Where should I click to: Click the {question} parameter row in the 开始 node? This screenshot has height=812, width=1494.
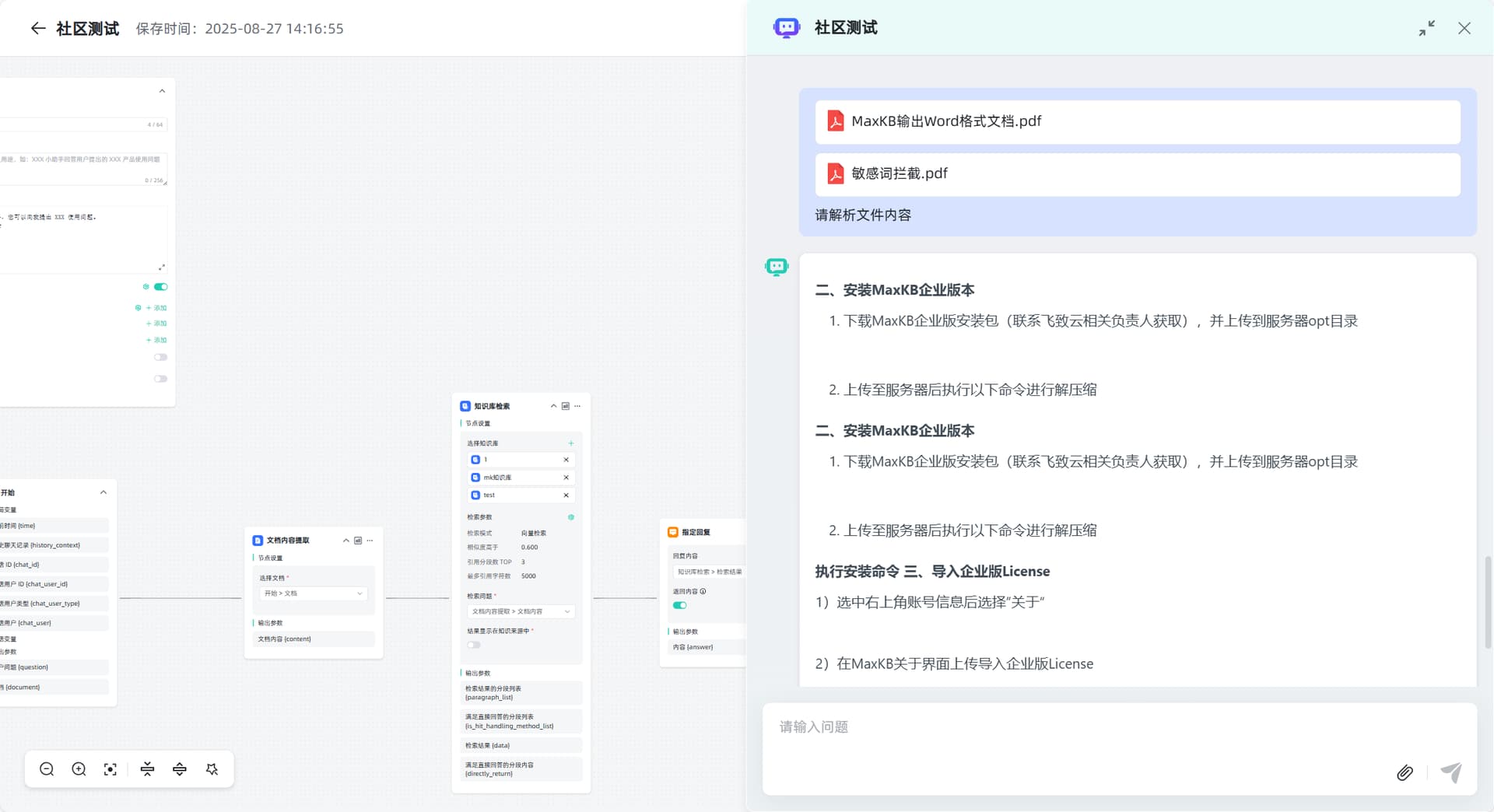coord(54,667)
